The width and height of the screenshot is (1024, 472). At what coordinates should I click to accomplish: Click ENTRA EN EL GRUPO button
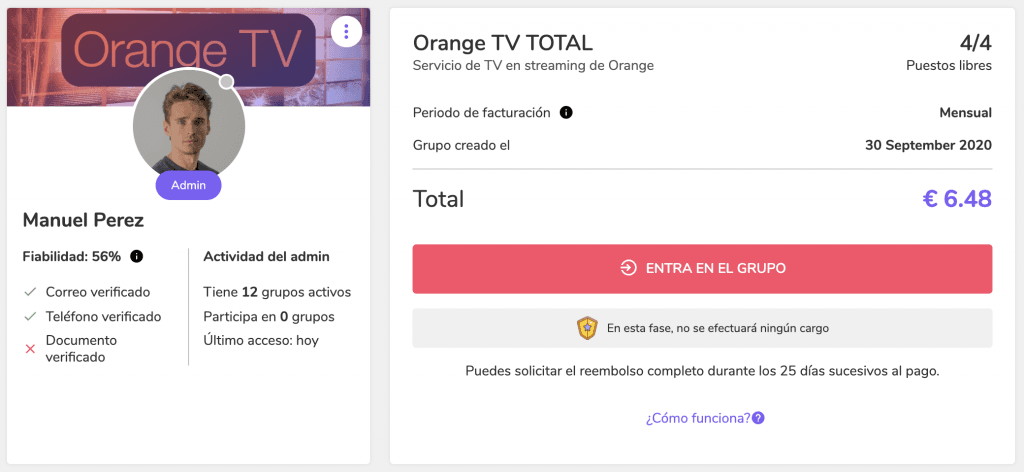(x=702, y=269)
